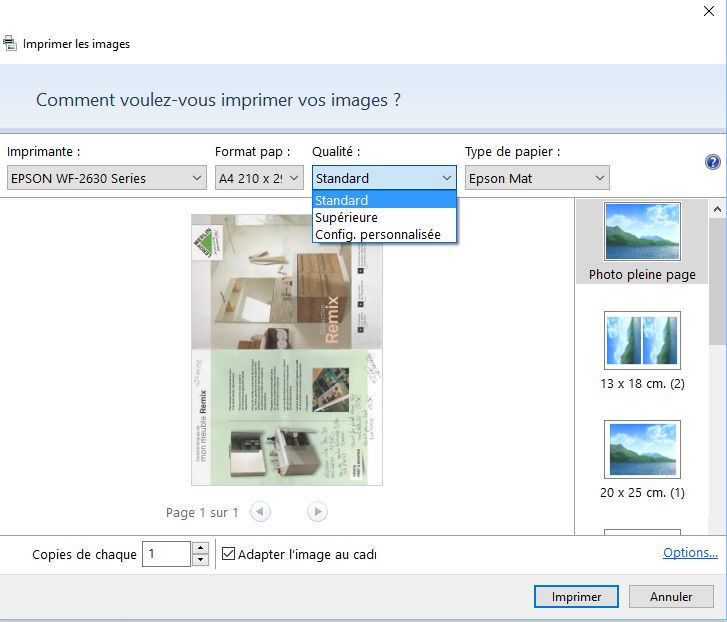727x622 pixels.
Task: Click the layout list scrollbar thumb
Action: coord(717,281)
